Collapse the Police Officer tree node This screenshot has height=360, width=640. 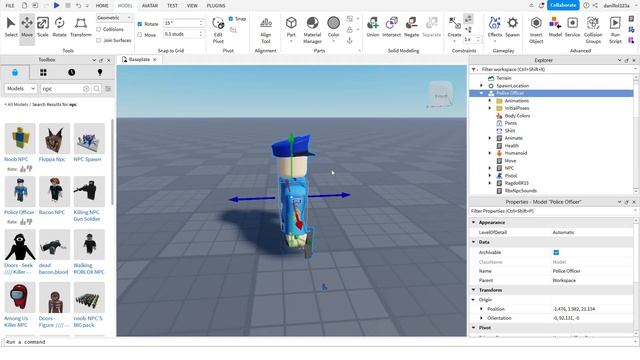[482, 93]
